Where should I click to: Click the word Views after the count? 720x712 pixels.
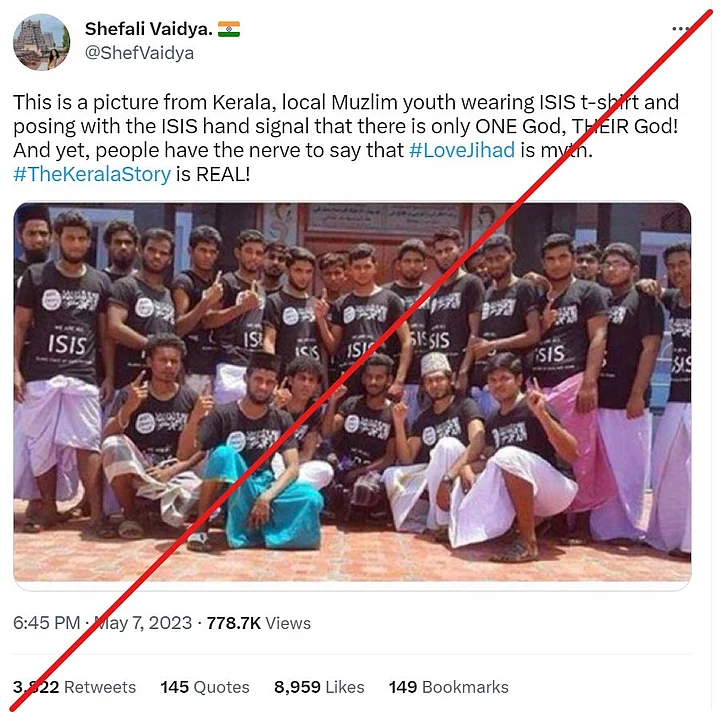point(289,623)
